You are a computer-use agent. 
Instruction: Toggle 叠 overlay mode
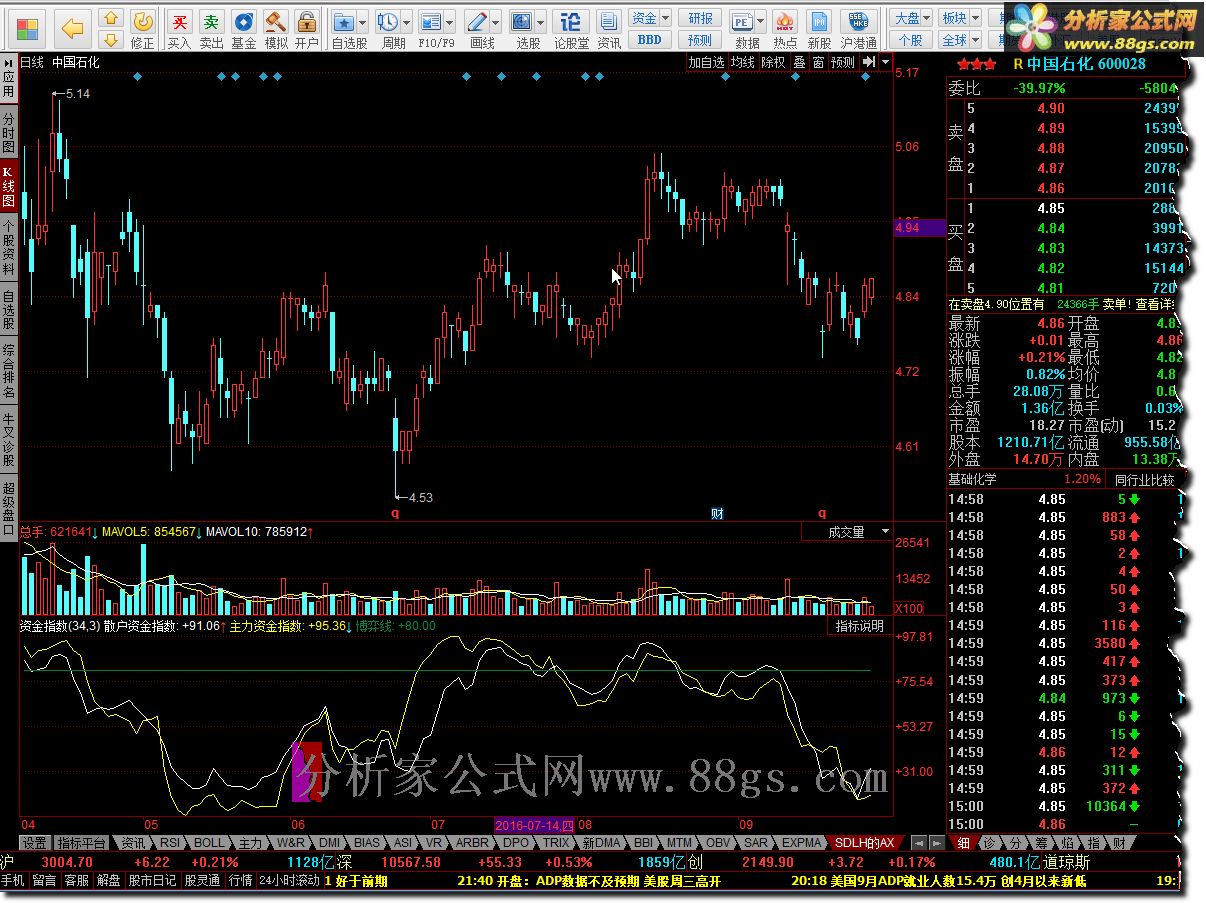(x=799, y=62)
